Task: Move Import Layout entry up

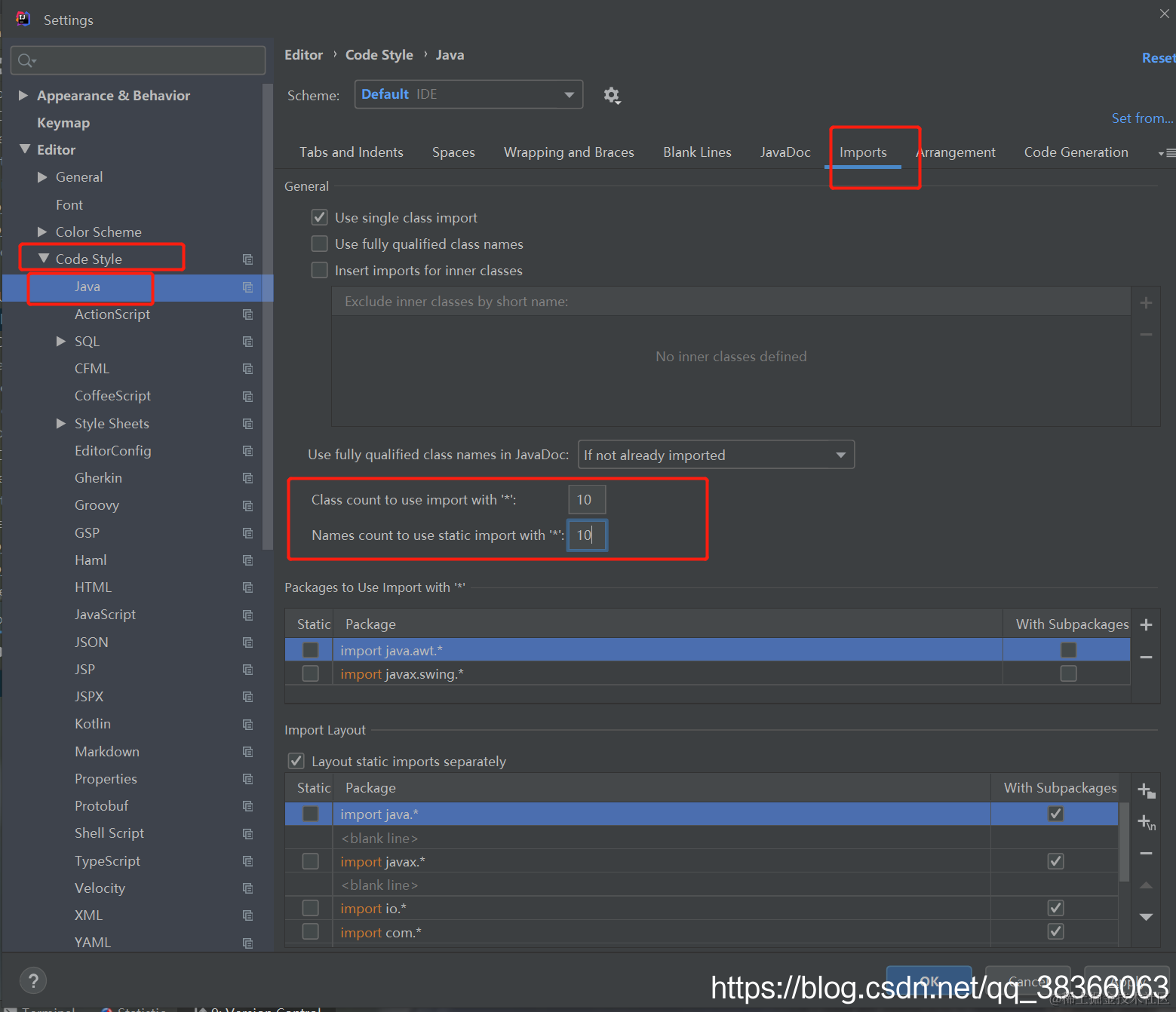Action: tap(1146, 885)
